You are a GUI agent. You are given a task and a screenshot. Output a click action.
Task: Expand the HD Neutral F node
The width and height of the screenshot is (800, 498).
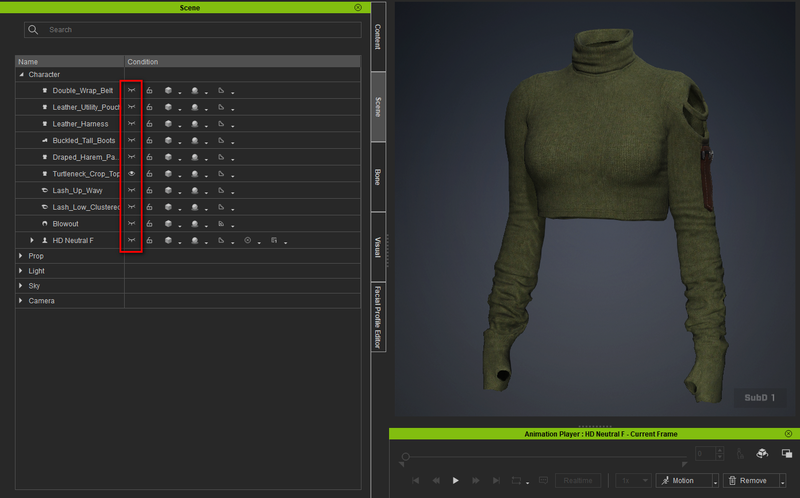32,240
